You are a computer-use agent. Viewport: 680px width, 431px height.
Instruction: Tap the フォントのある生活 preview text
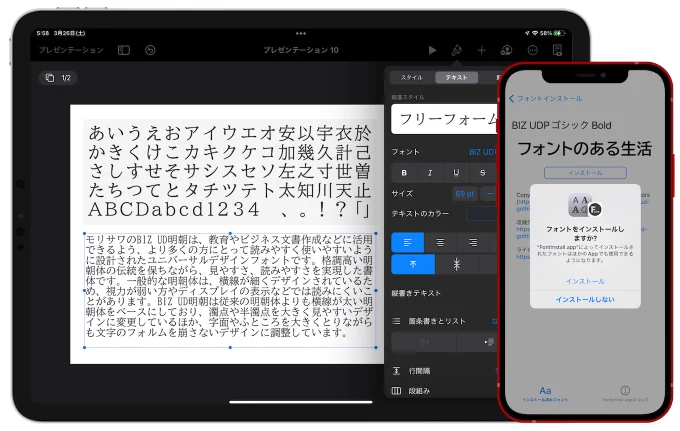click(x=585, y=148)
